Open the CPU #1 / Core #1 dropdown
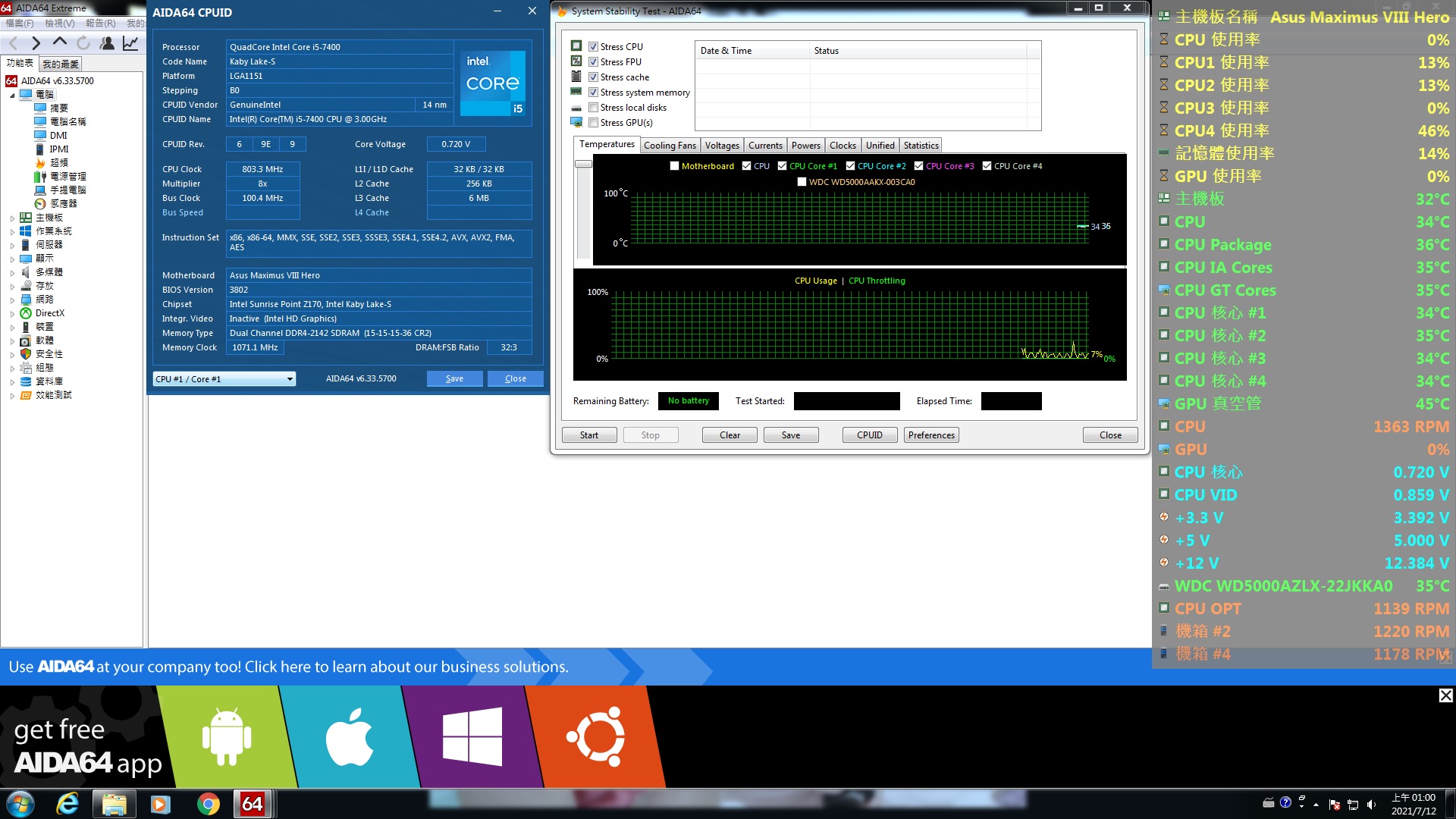The height and width of the screenshot is (819, 1456). click(x=224, y=379)
